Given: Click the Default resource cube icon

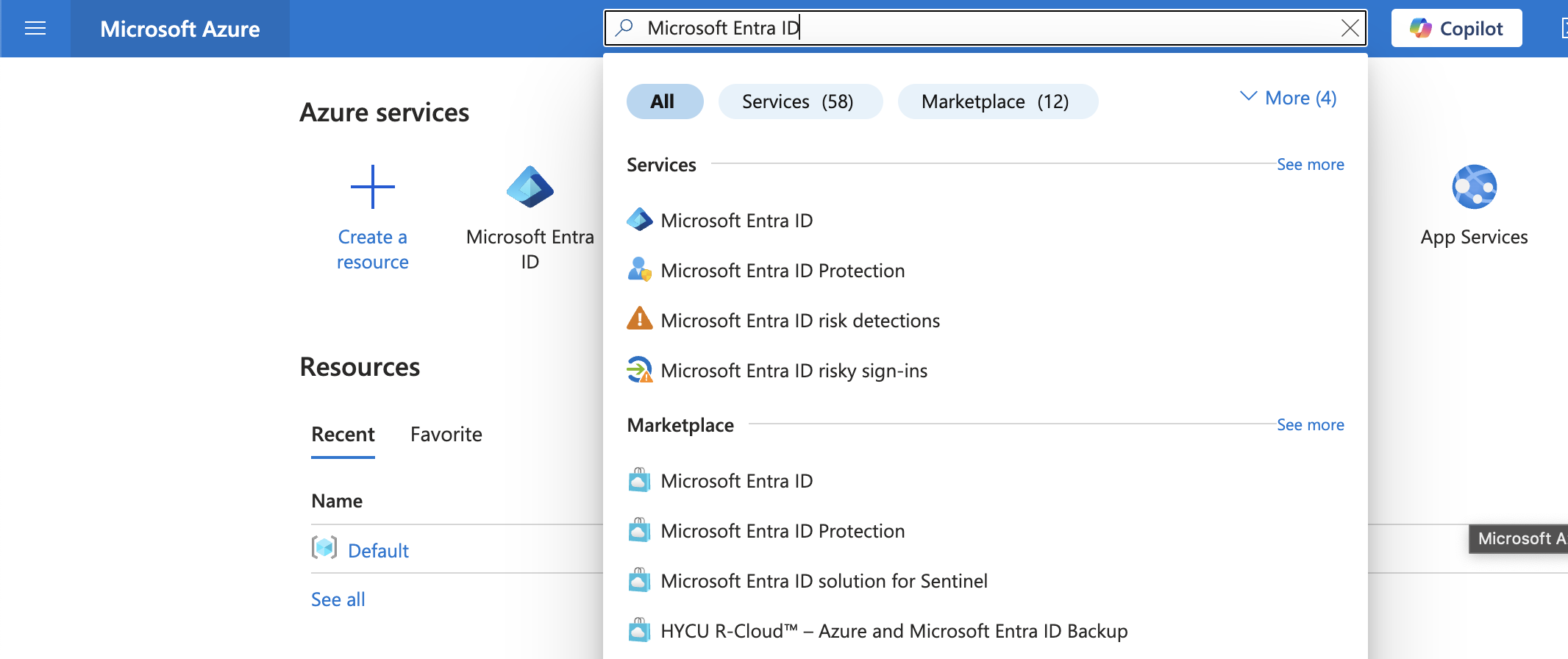Looking at the screenshot, I should point(324,549).
